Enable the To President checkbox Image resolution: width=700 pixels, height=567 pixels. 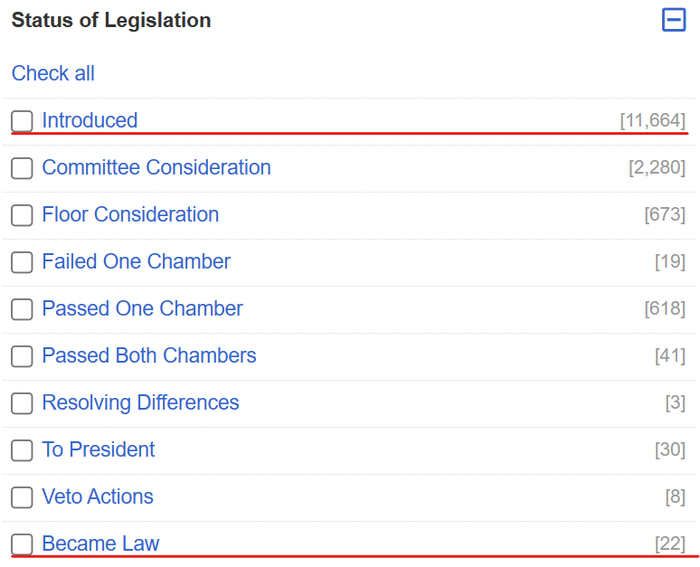coord(22,450)
